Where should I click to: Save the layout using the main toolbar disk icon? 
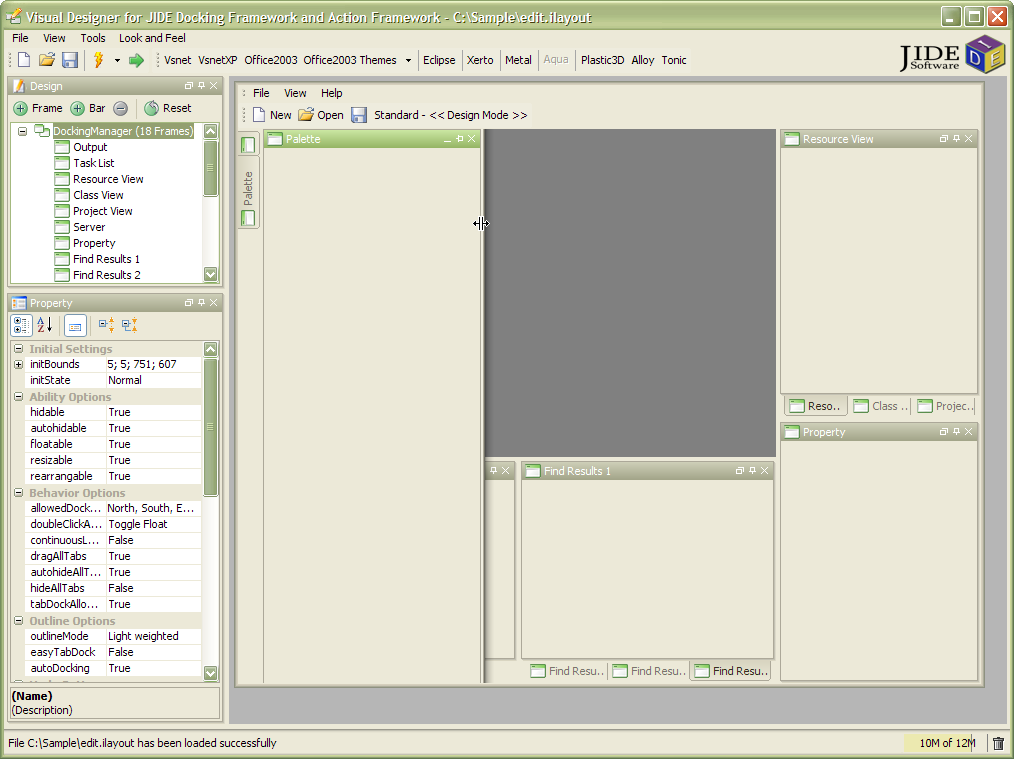pyautogui.click(x=70, y=60)
